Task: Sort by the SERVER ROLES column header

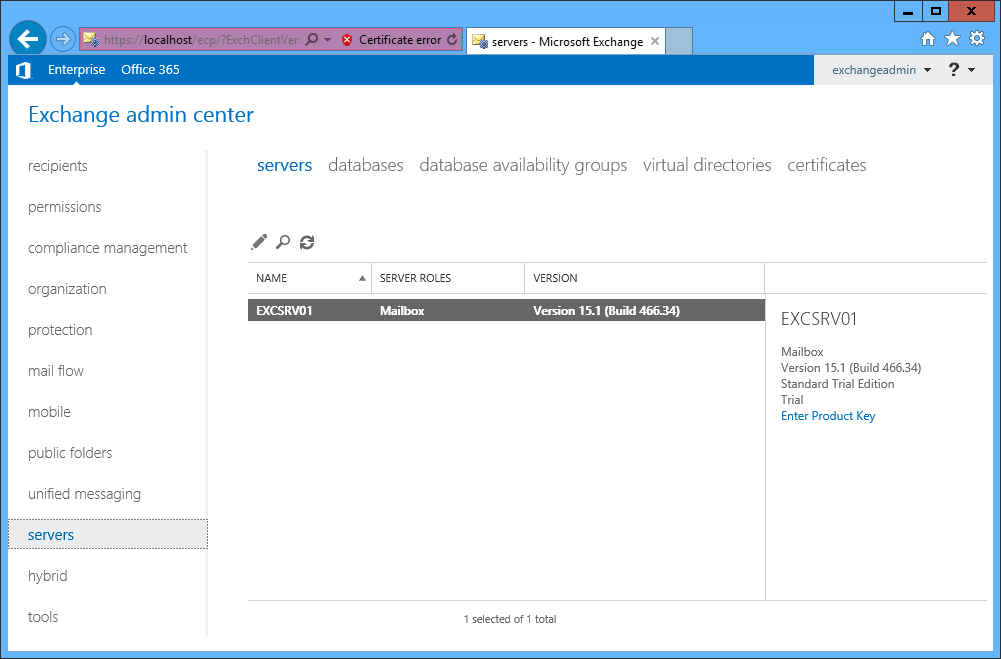Action: pyautogui.click(x=448, y=278)
